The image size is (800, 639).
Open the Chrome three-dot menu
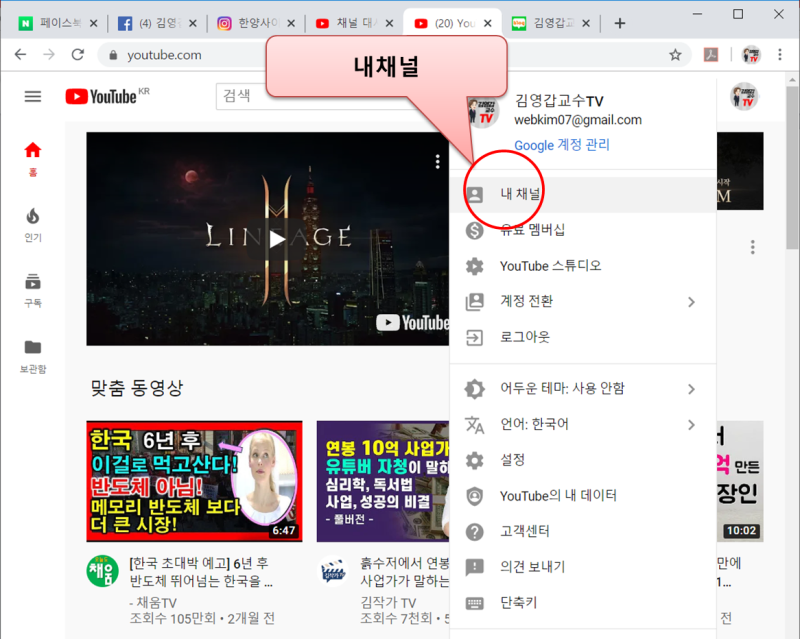[x=780, y=55]
